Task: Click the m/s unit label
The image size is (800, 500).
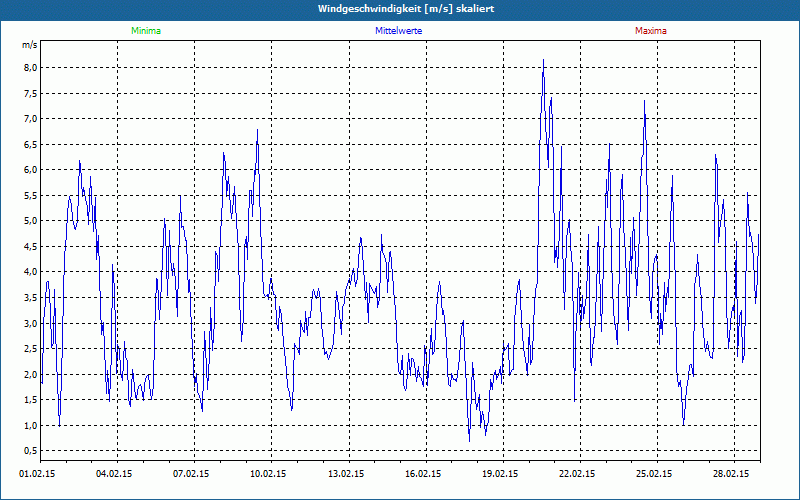Action: click(x=30, y=45)
